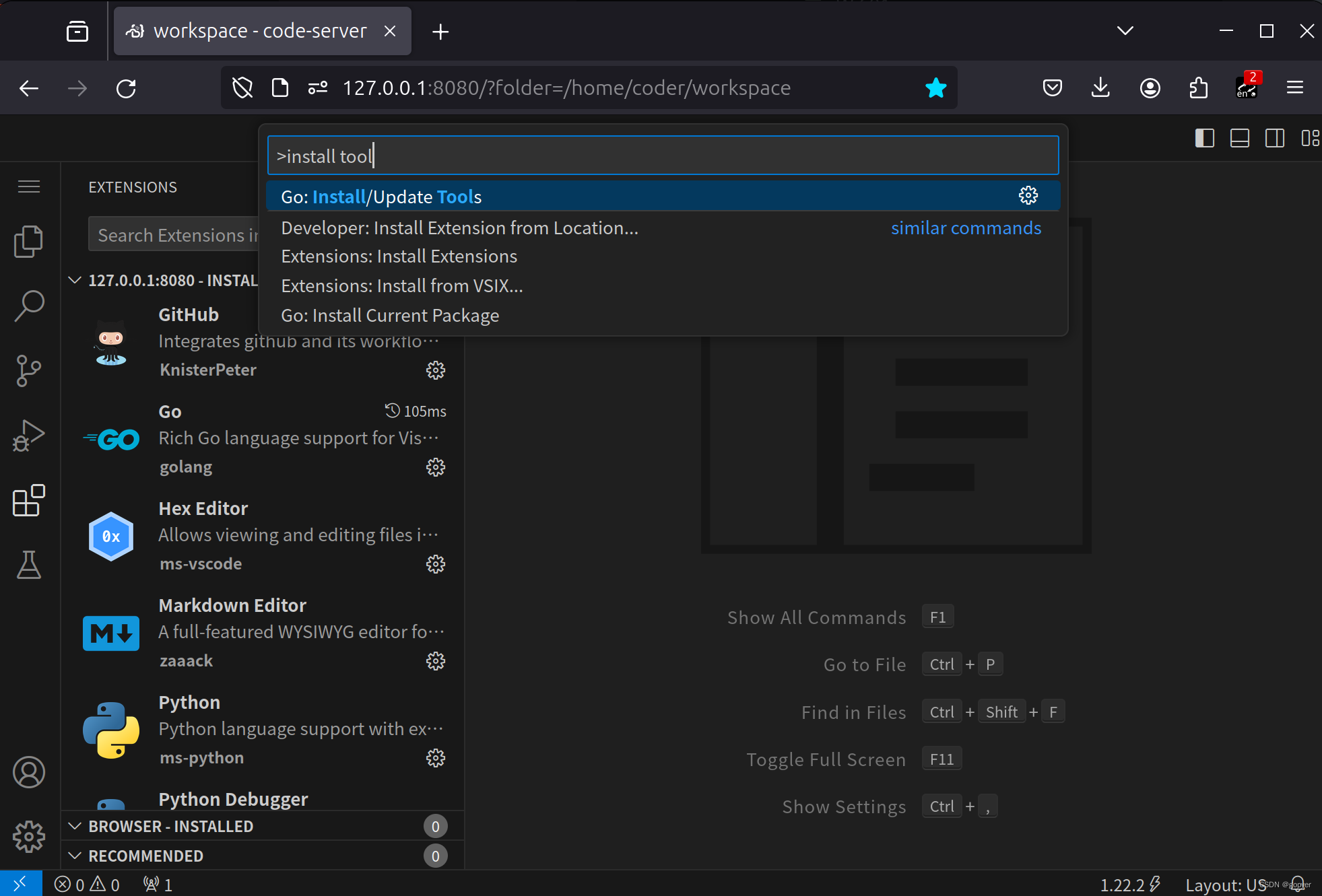Screen dimensions: 1322x896
Task: Open the GitHub extension entry
Action: pos(263,343)
